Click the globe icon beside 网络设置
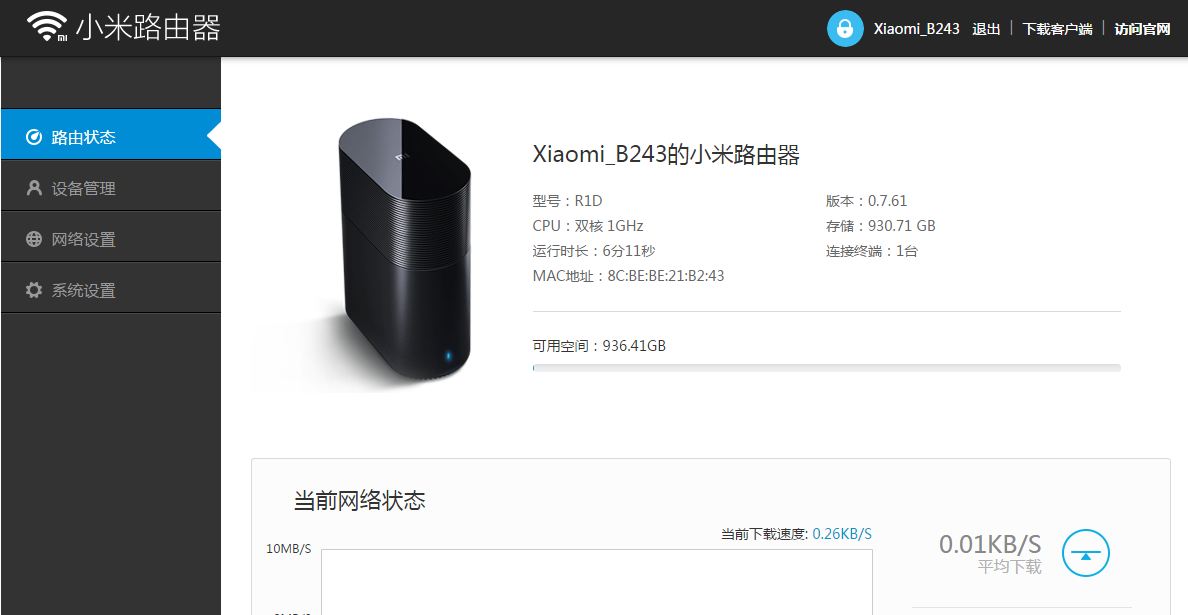This screenshot has height=615, width=1188. (x=32, y=237)
